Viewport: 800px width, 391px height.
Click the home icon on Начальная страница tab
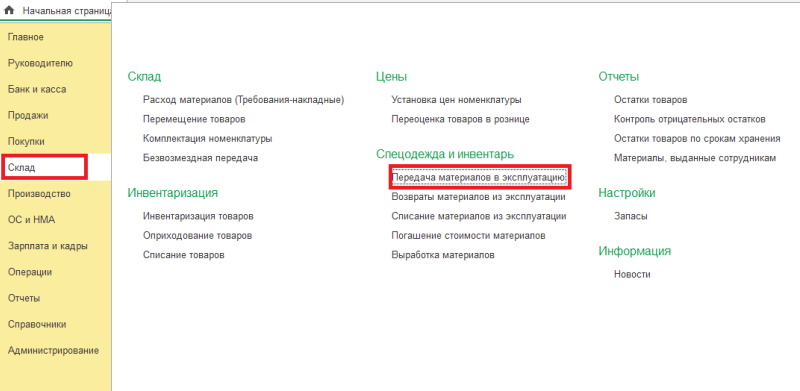tap(9, 10)
